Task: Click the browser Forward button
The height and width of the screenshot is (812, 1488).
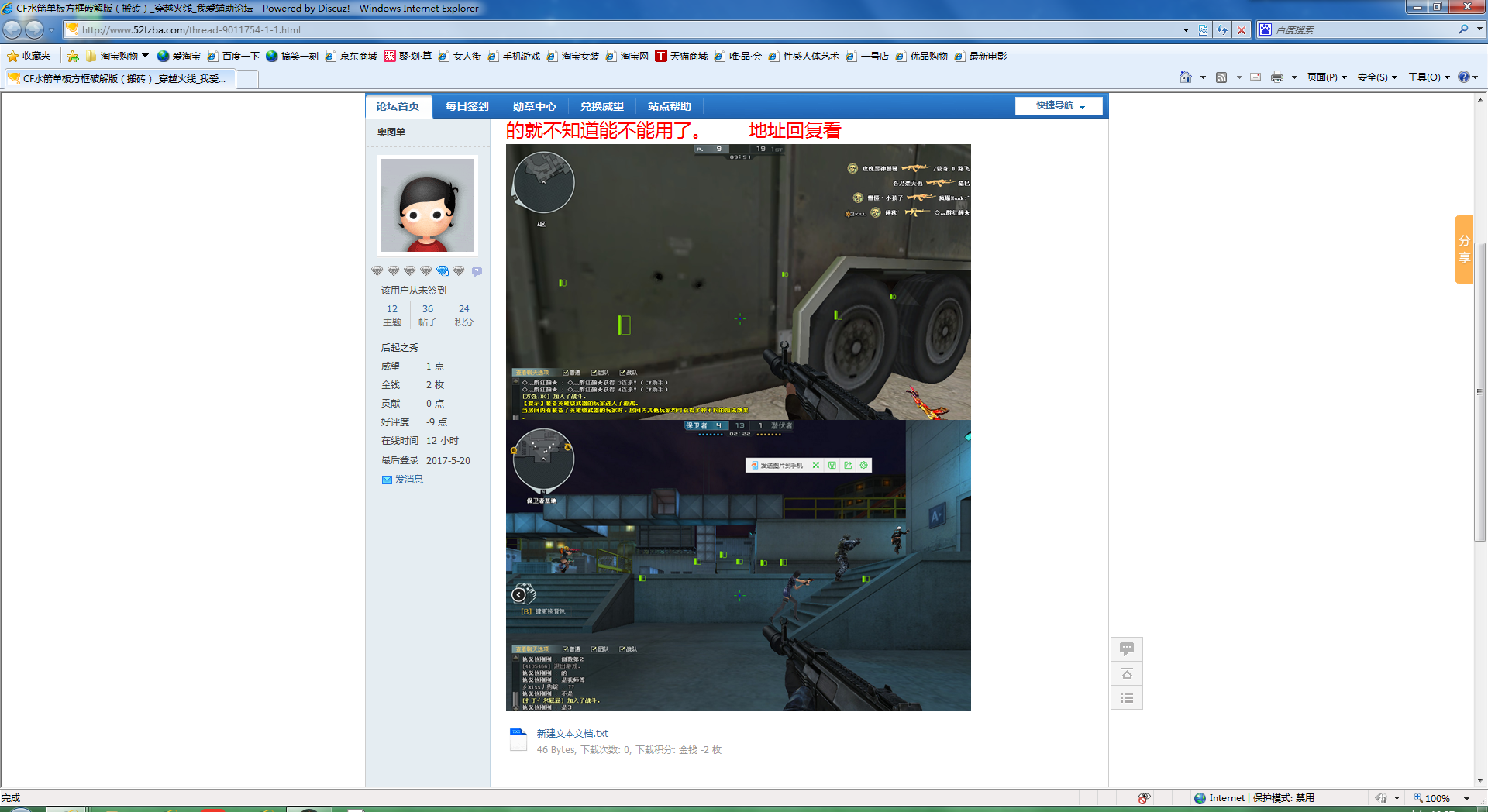Action: click(x=34, y=29)
